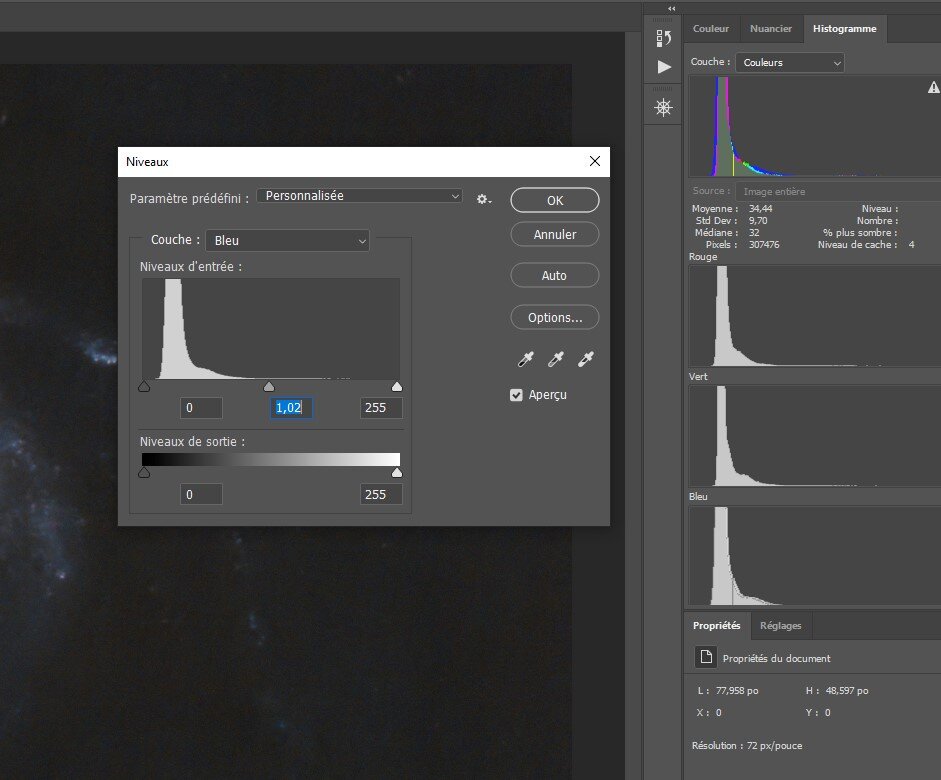Image resolution: width=941 pixels, height=780 pixels.
Task: Click the document properties page icon
Action: pos(706,657)
